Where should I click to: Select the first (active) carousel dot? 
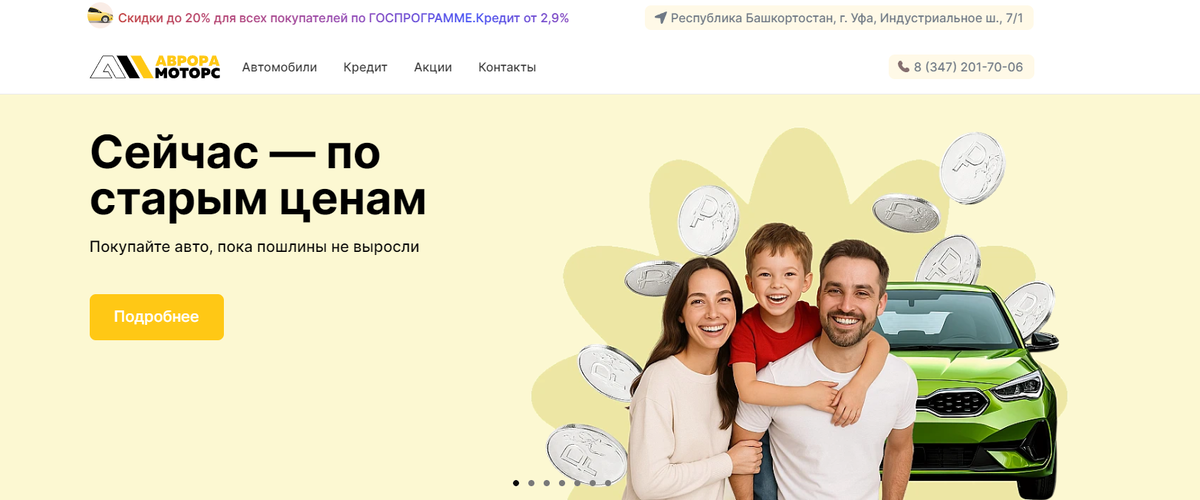tap(516, 483)
